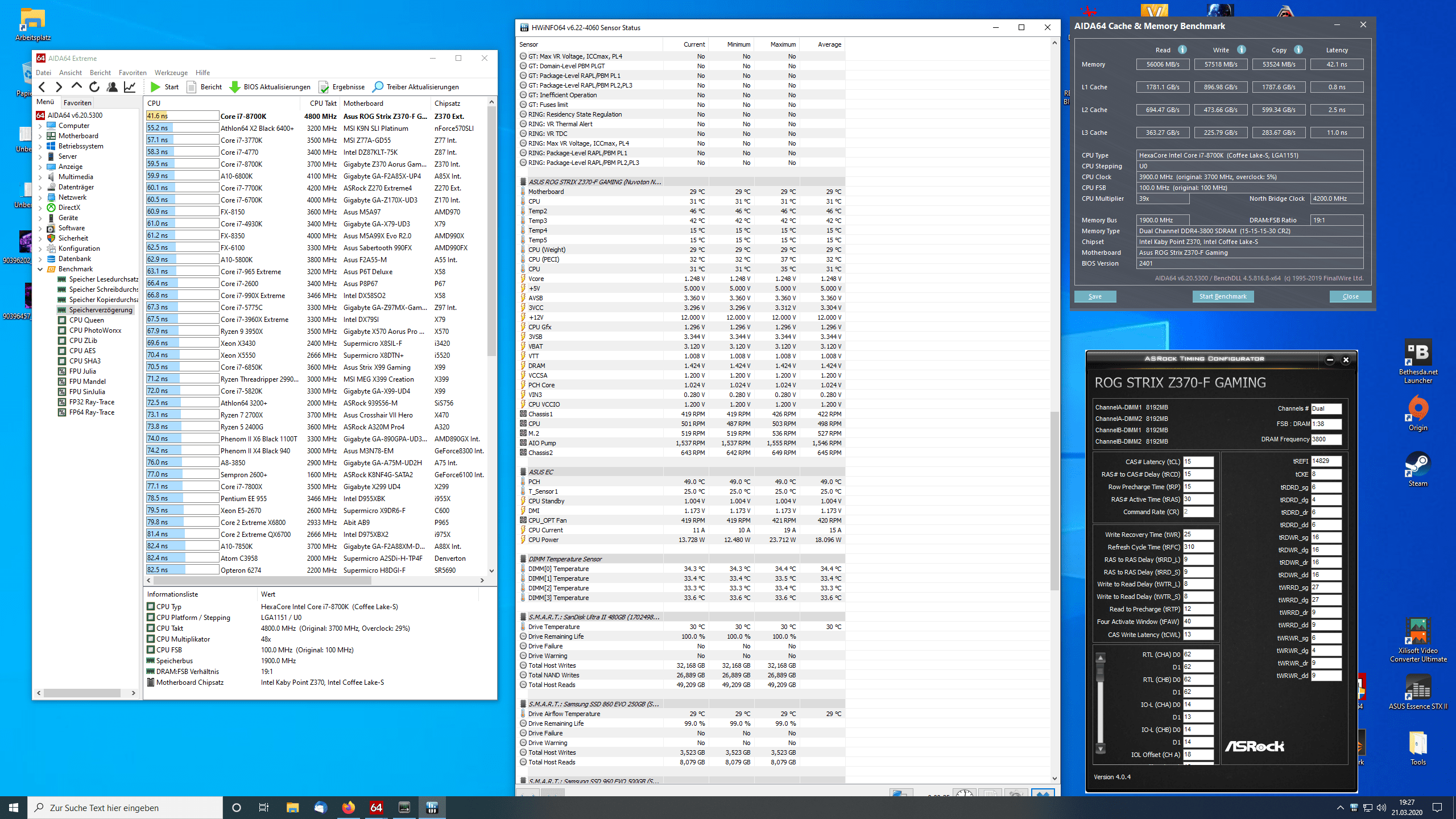This screenshot has height=819, width=1456.
Task: Click the user silhouette icon in AIDA64 toolbar
Action: [112, 86]
